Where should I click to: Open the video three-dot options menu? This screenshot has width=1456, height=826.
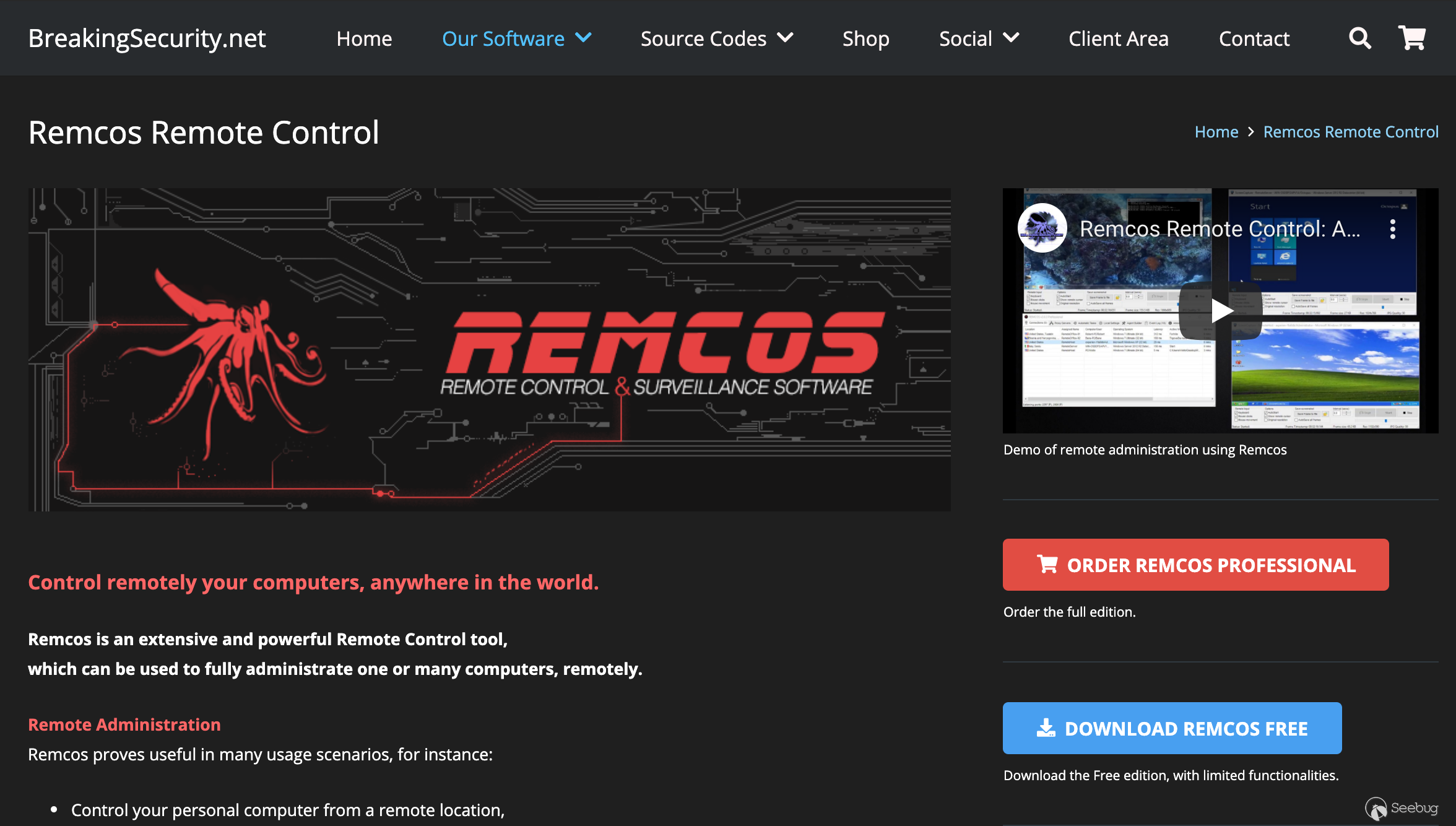1392,229
